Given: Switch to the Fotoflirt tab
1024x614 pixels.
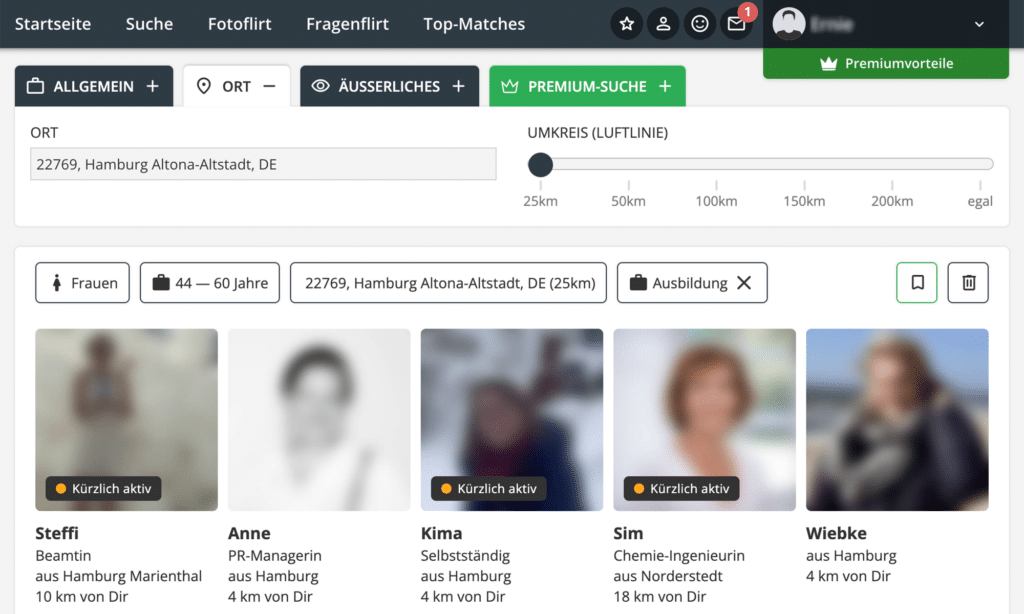Looking at the screenshot, I should tap(239, 23).
